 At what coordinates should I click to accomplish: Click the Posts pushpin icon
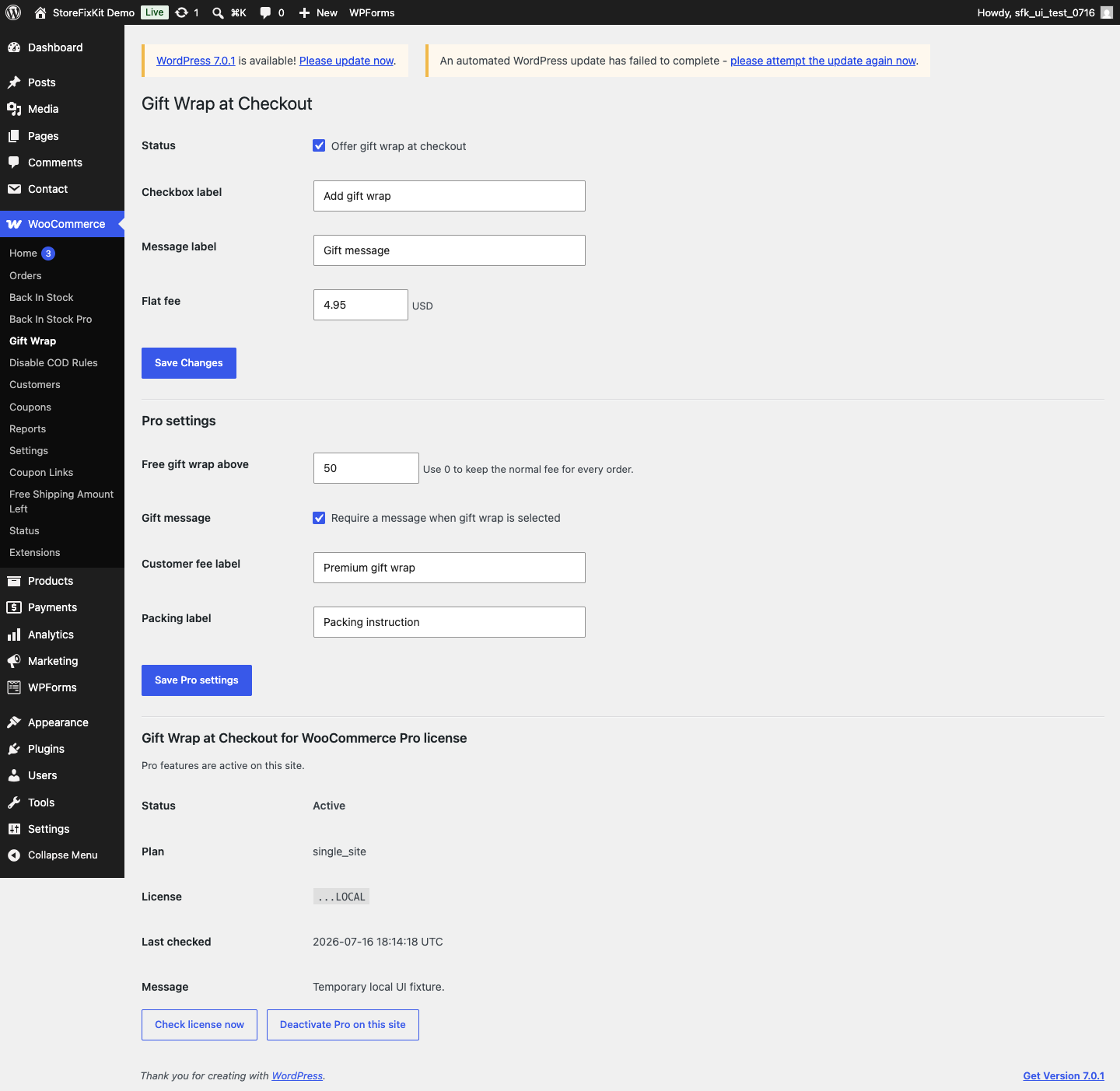click(x=14, y=82)
